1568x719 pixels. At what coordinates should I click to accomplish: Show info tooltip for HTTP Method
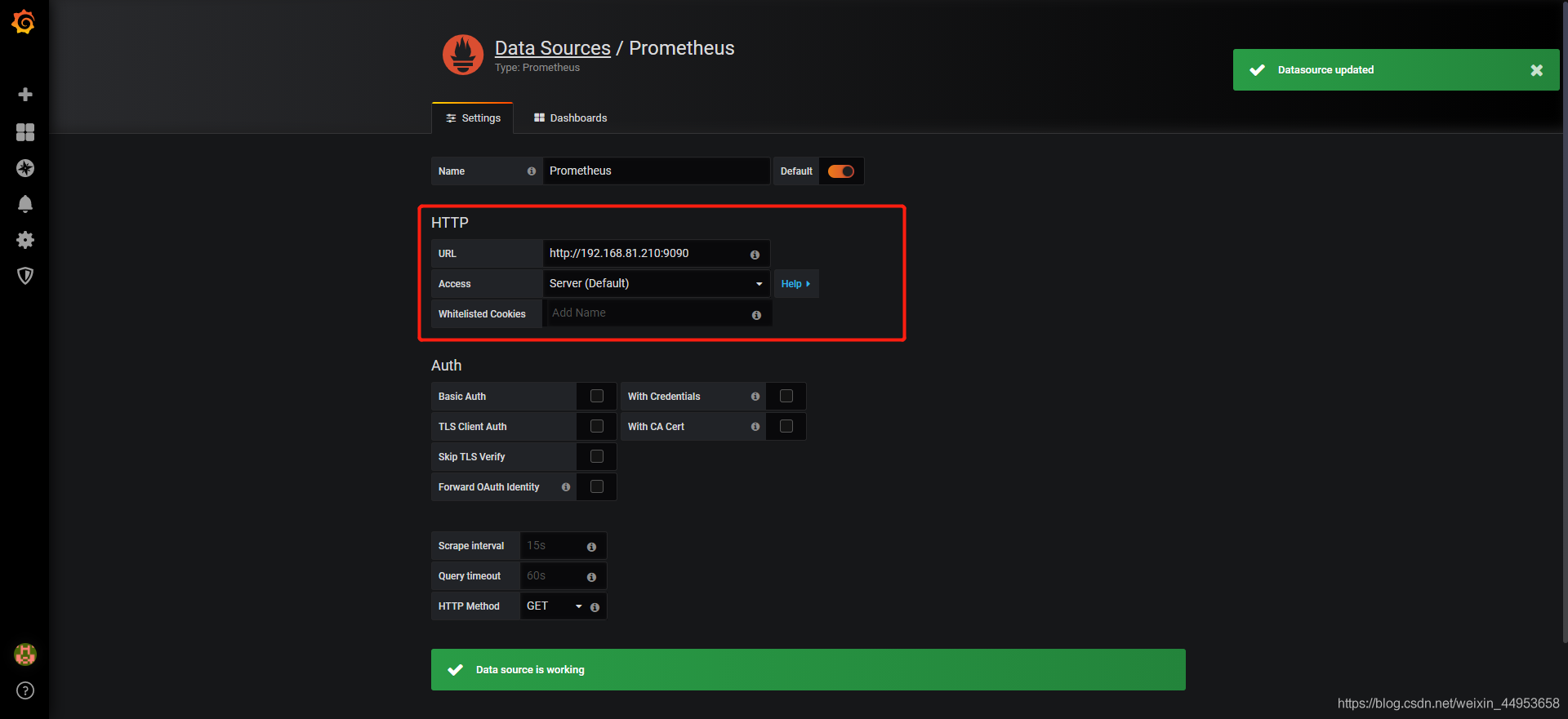(x=595, y=607)
